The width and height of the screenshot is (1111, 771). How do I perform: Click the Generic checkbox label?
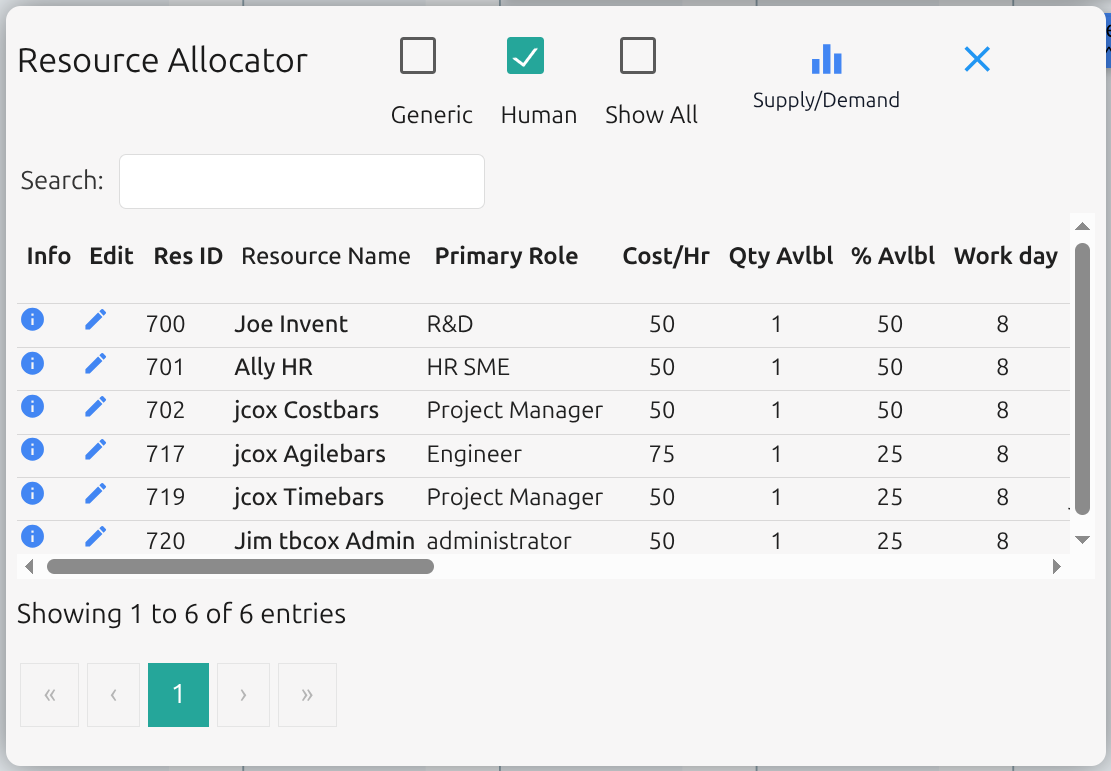(x=432, y=116)
